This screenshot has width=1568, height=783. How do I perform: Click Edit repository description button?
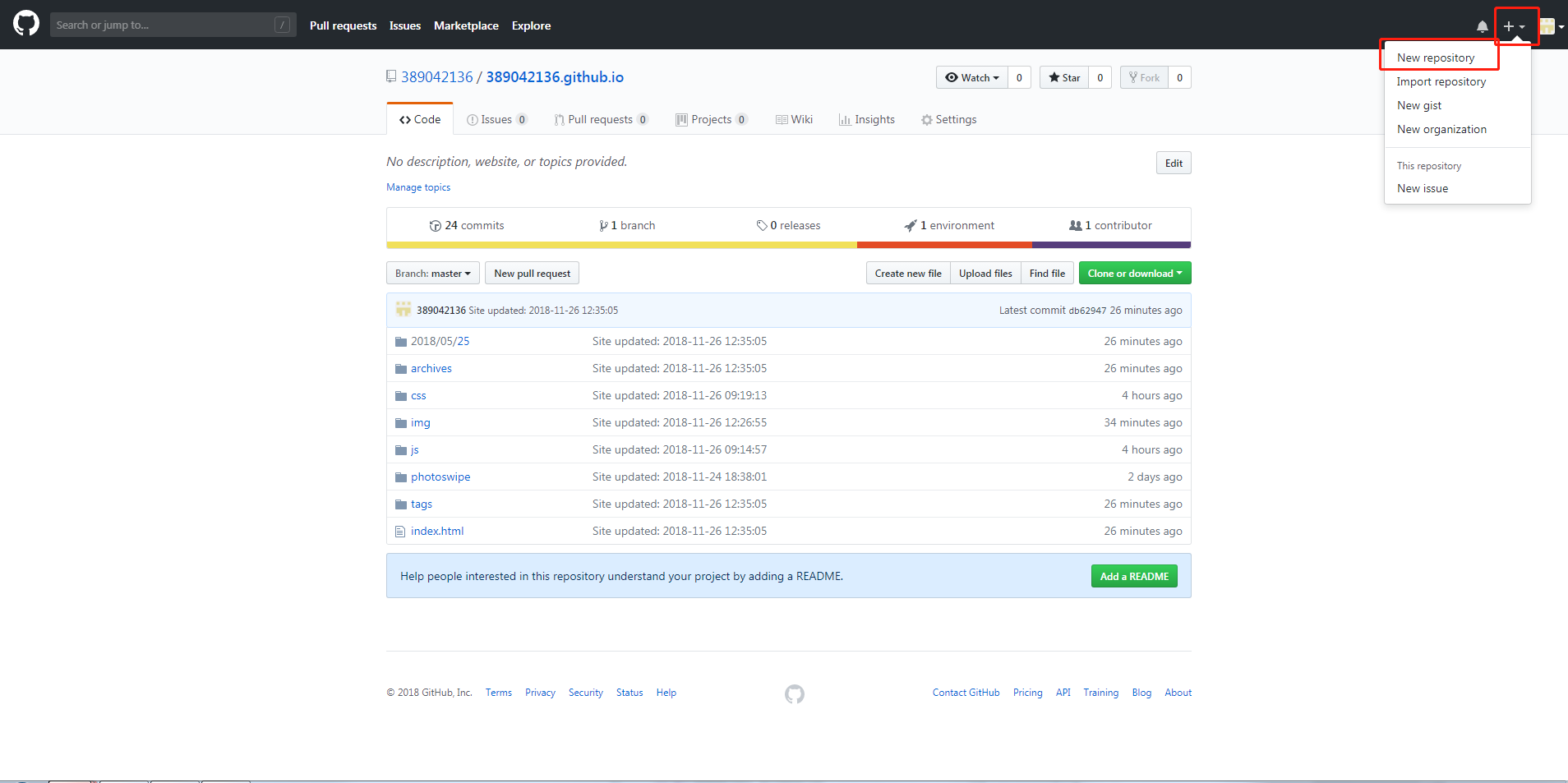pyautogui.click(x=1174, y=163)
